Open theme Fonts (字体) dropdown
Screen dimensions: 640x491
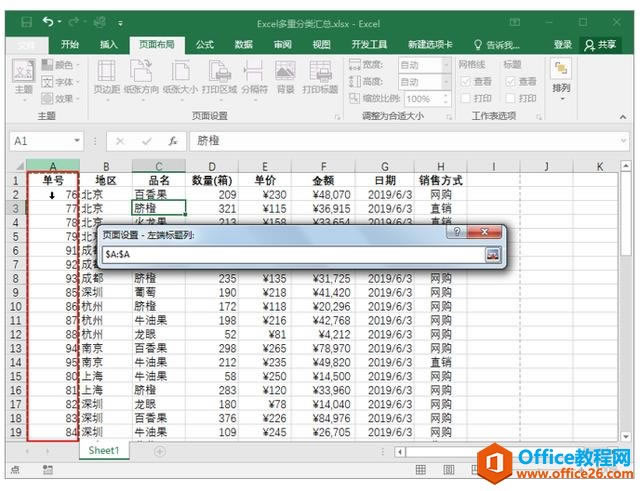pyautogui.click(x=60, y=82)
